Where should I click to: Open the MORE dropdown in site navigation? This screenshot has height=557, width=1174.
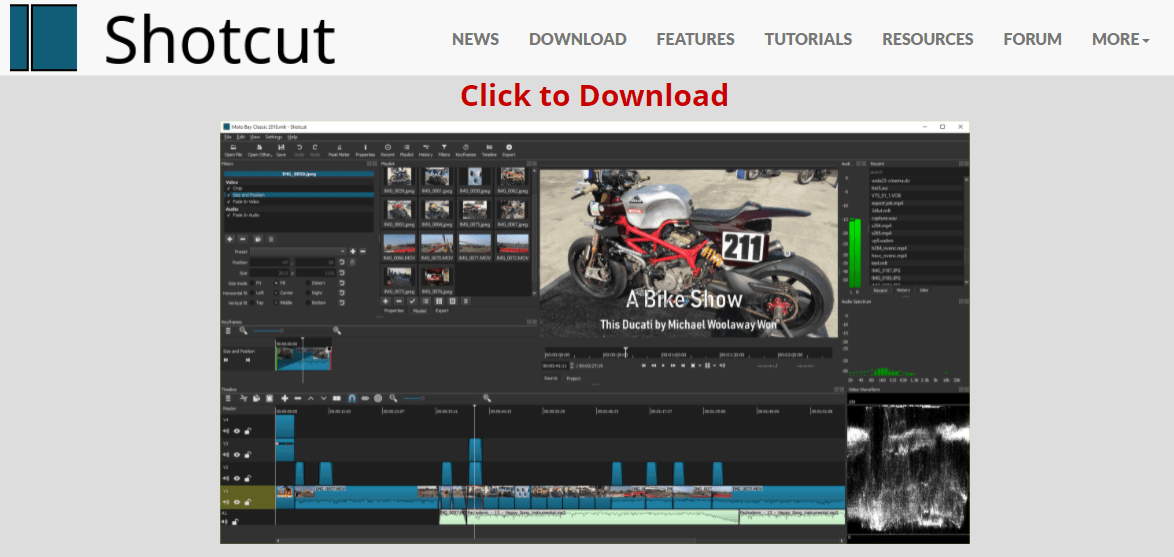tap(1120, 39)
